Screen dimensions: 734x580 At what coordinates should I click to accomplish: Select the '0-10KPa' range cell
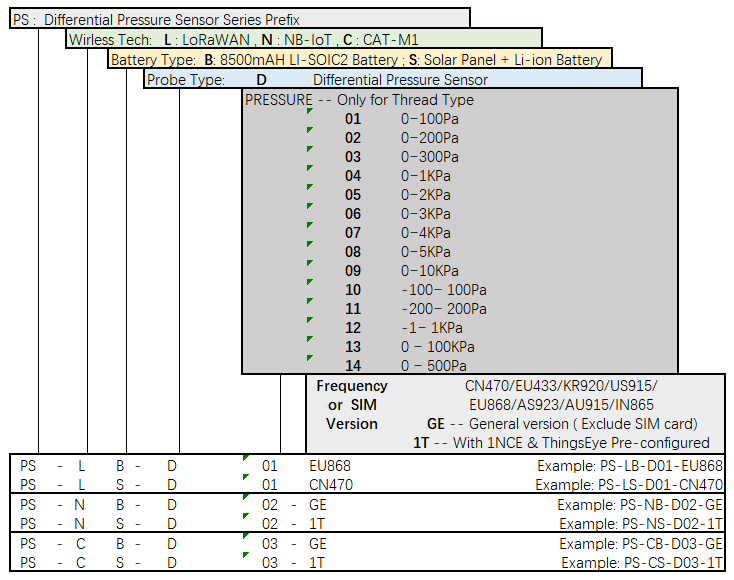tap(430, 271)
